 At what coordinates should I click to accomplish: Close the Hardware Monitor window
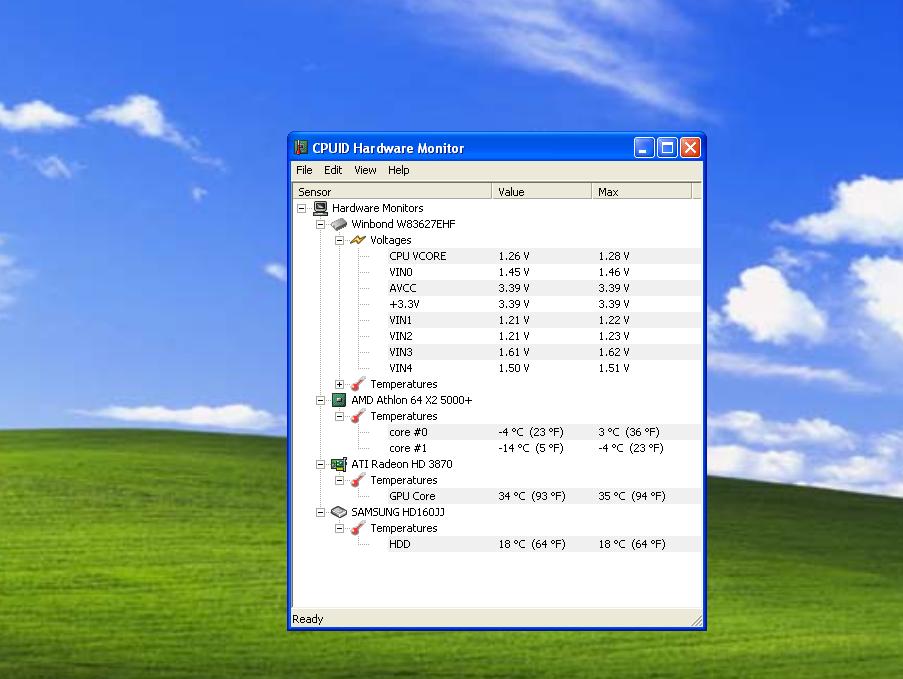690,148
